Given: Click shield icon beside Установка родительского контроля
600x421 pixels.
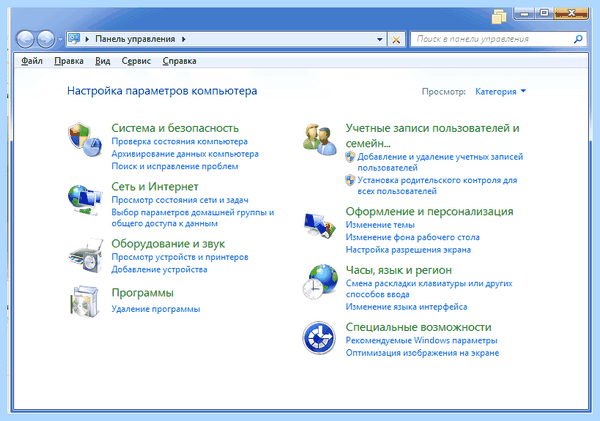Looking at the screenshot, I should pos(350,180).
